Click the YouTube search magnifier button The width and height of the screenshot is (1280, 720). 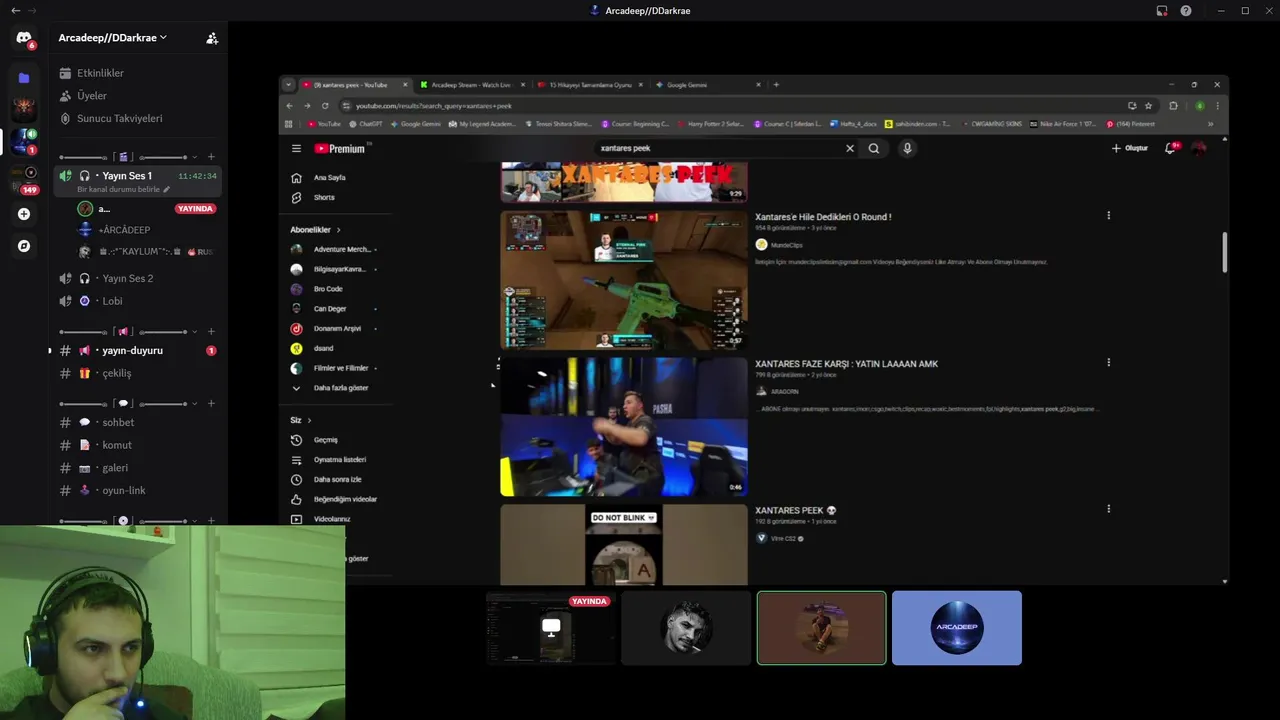pyautogui.click(x=874, y=148)
